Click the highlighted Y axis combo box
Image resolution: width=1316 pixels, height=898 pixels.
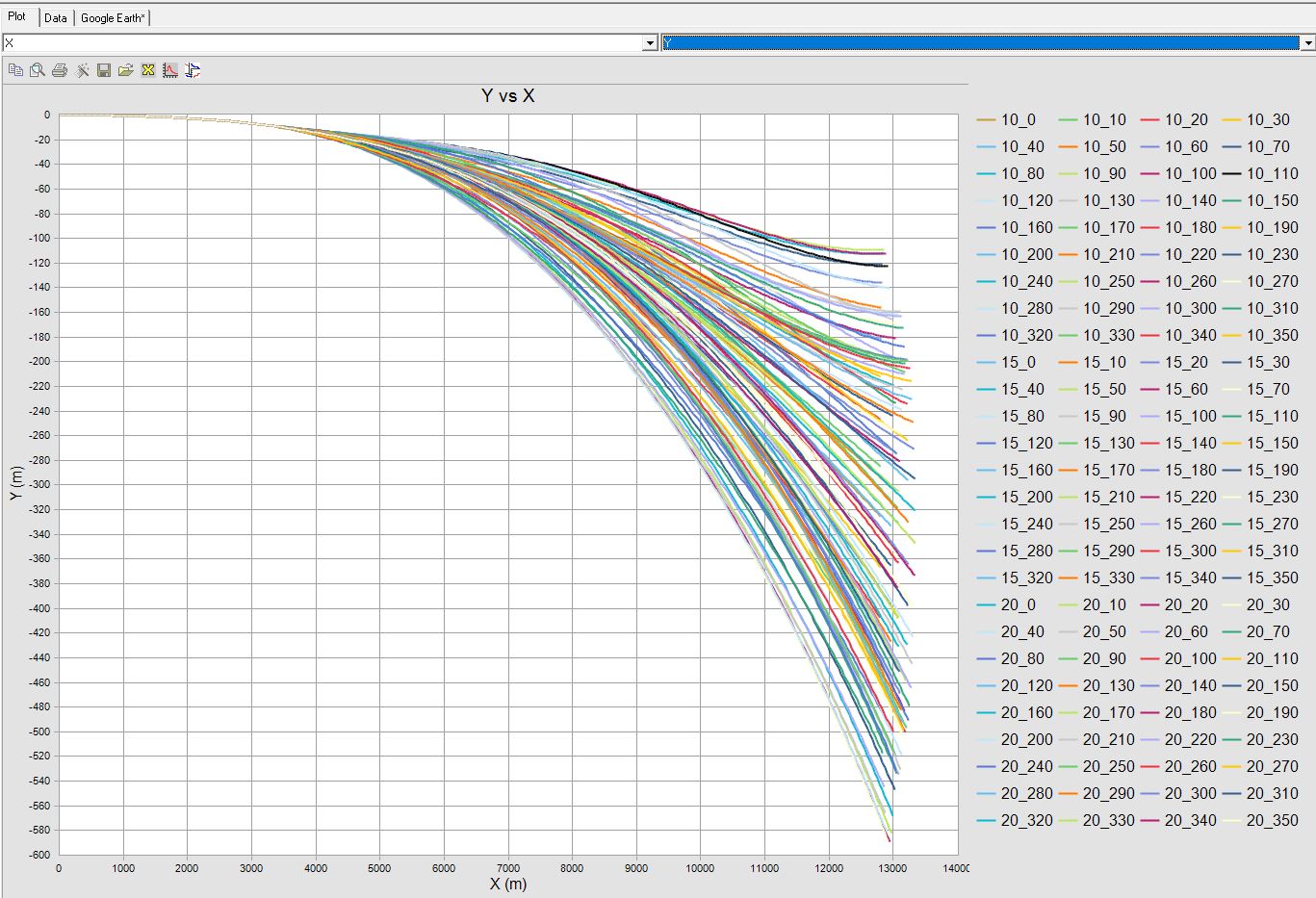point(980,43)
